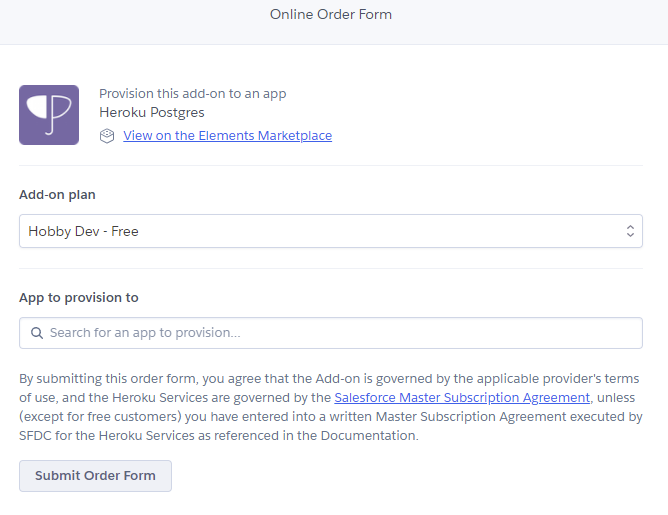Click the 'Search for an app to provision' placeholder

145,333
